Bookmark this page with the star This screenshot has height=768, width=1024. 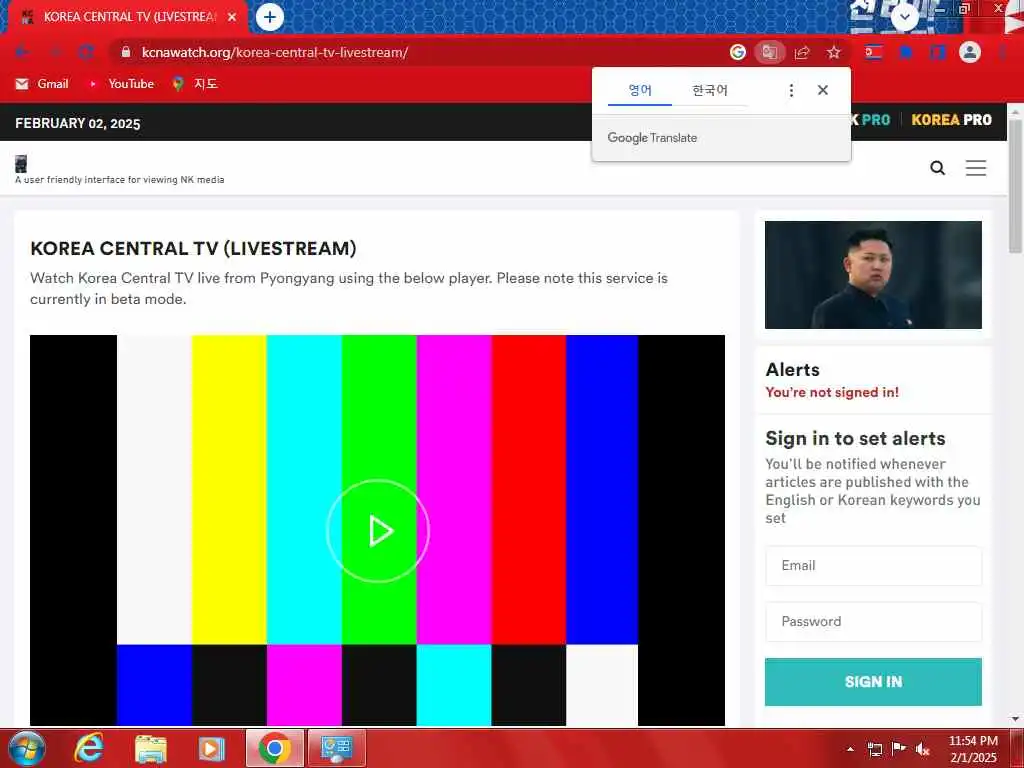[x=834, y=52]
